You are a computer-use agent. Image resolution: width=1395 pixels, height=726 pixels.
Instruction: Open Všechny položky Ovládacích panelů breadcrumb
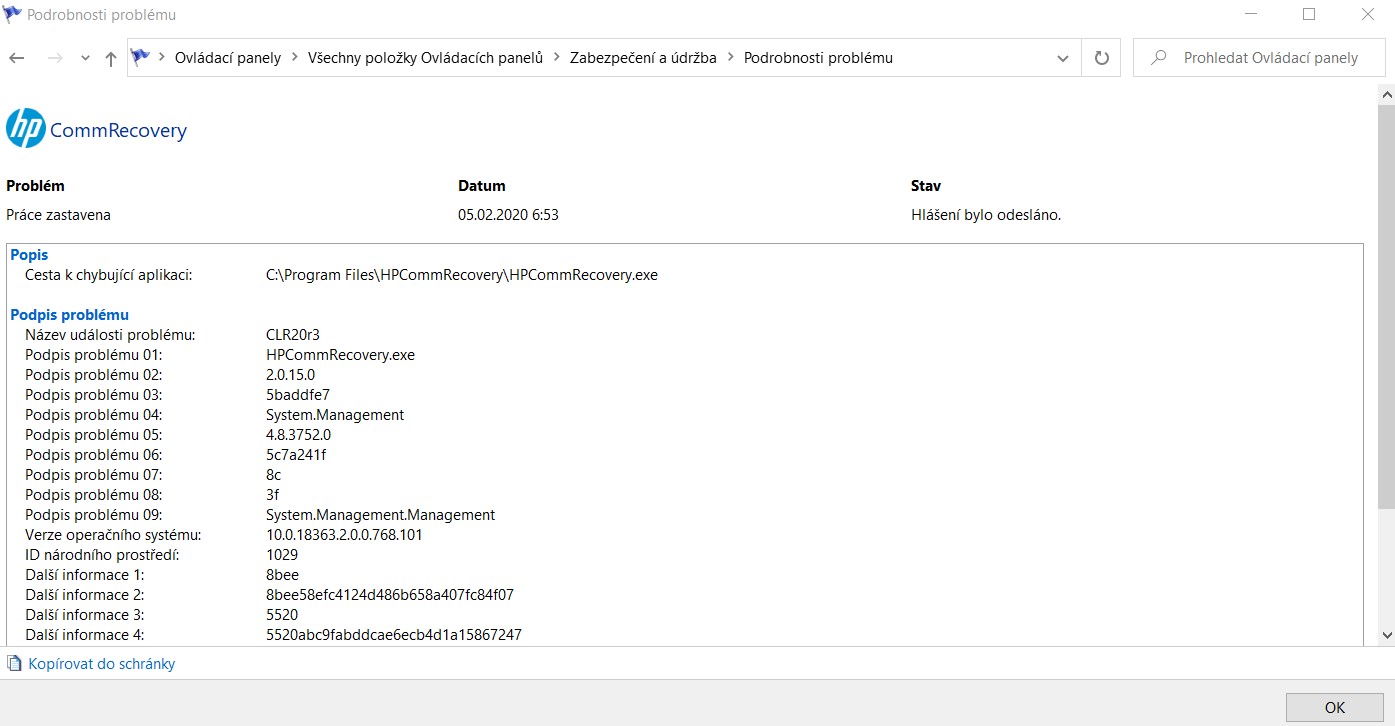click(x=425, y=58)
